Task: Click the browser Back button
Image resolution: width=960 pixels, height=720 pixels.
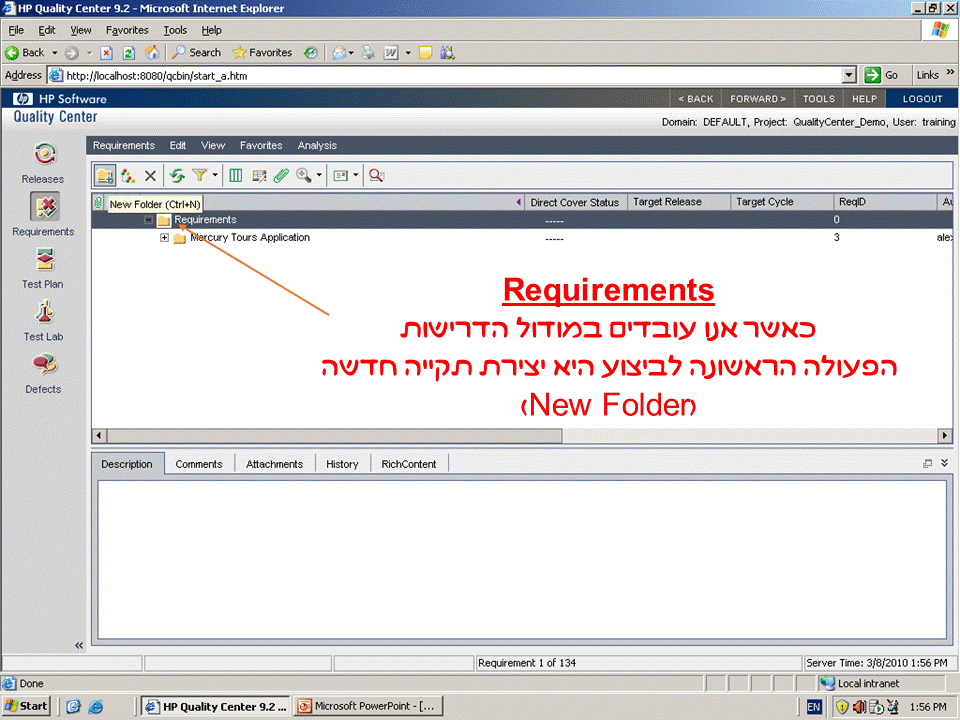Action: [x=26, y=53]
